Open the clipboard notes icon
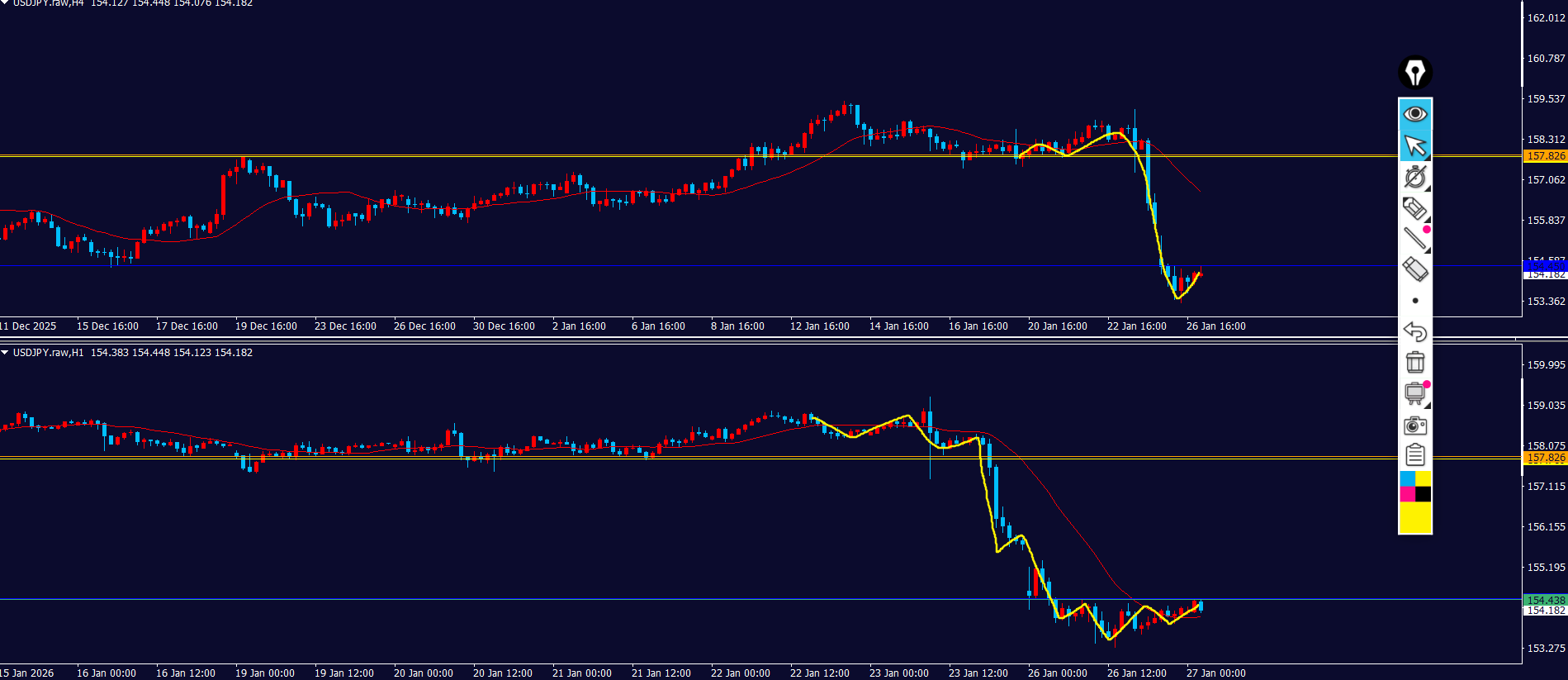This screenshot has width=1568, height=680. pyautogui.click(x=1414, y=455)
